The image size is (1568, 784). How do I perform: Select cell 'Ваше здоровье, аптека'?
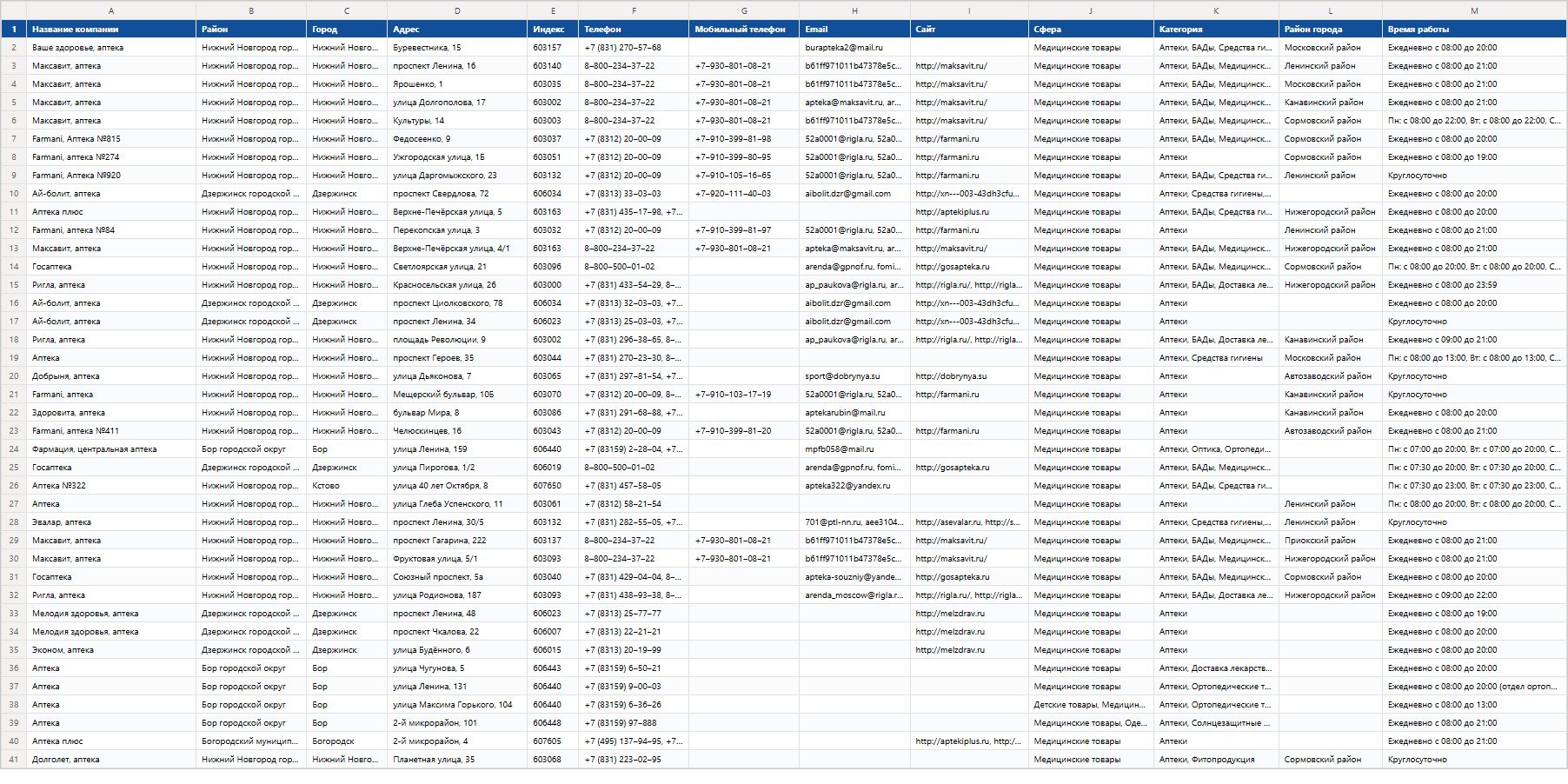tap(111, 48)
